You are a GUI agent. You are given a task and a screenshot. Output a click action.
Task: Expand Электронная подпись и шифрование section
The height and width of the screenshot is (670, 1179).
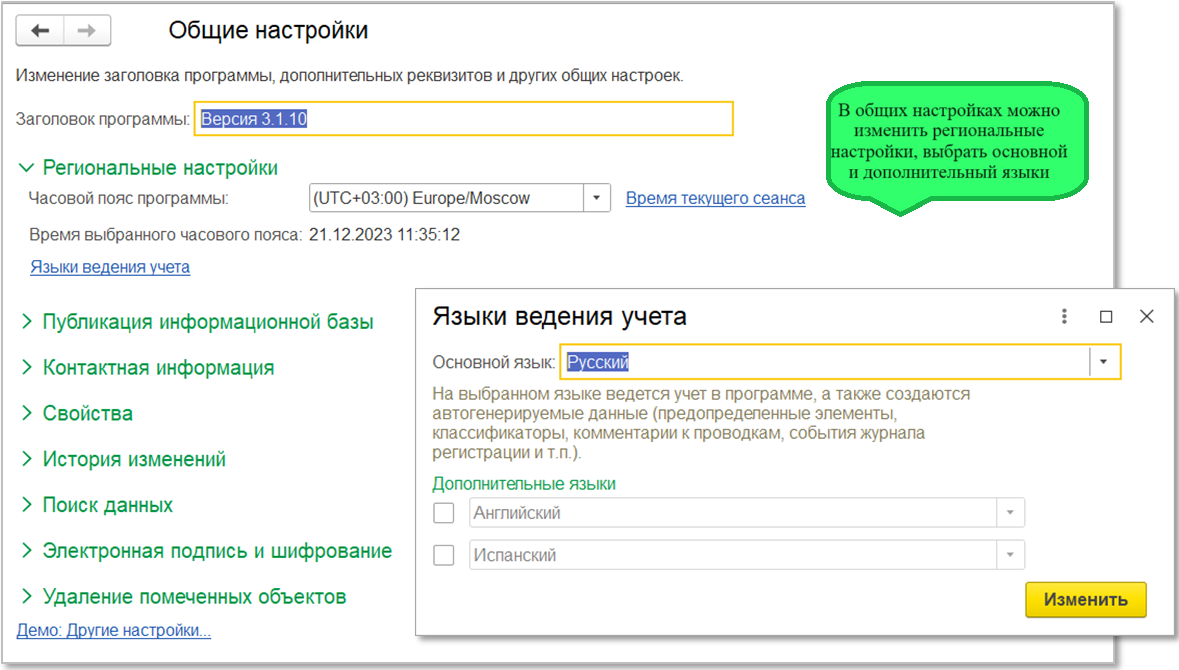[x=216, y=551]
